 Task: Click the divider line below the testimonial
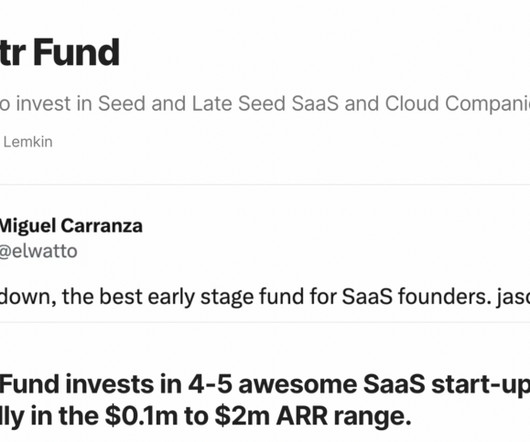tap(265, 323)
